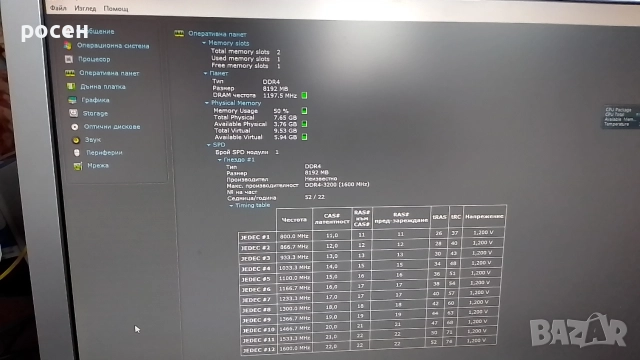The width and height of the screenshot is (640, 360).
Task: Click the Total memory slots row
Action: 245,52
